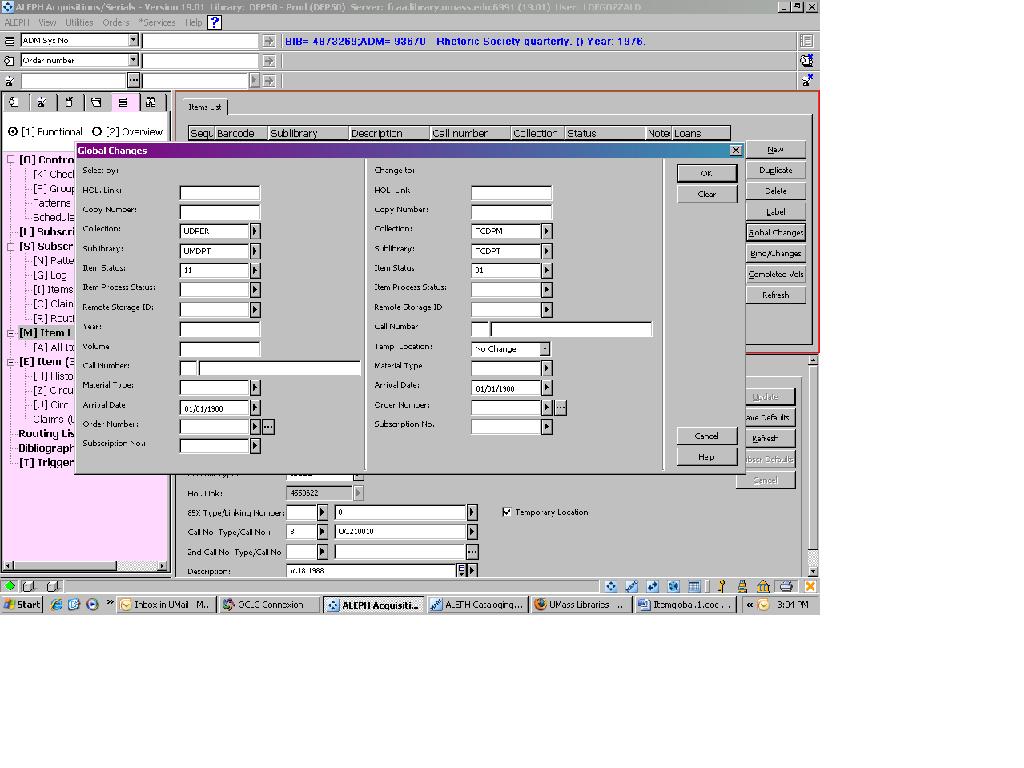The image size is (1024, 768).
Task: Select the [2] Overview radio button
Action: coord(97,131)
